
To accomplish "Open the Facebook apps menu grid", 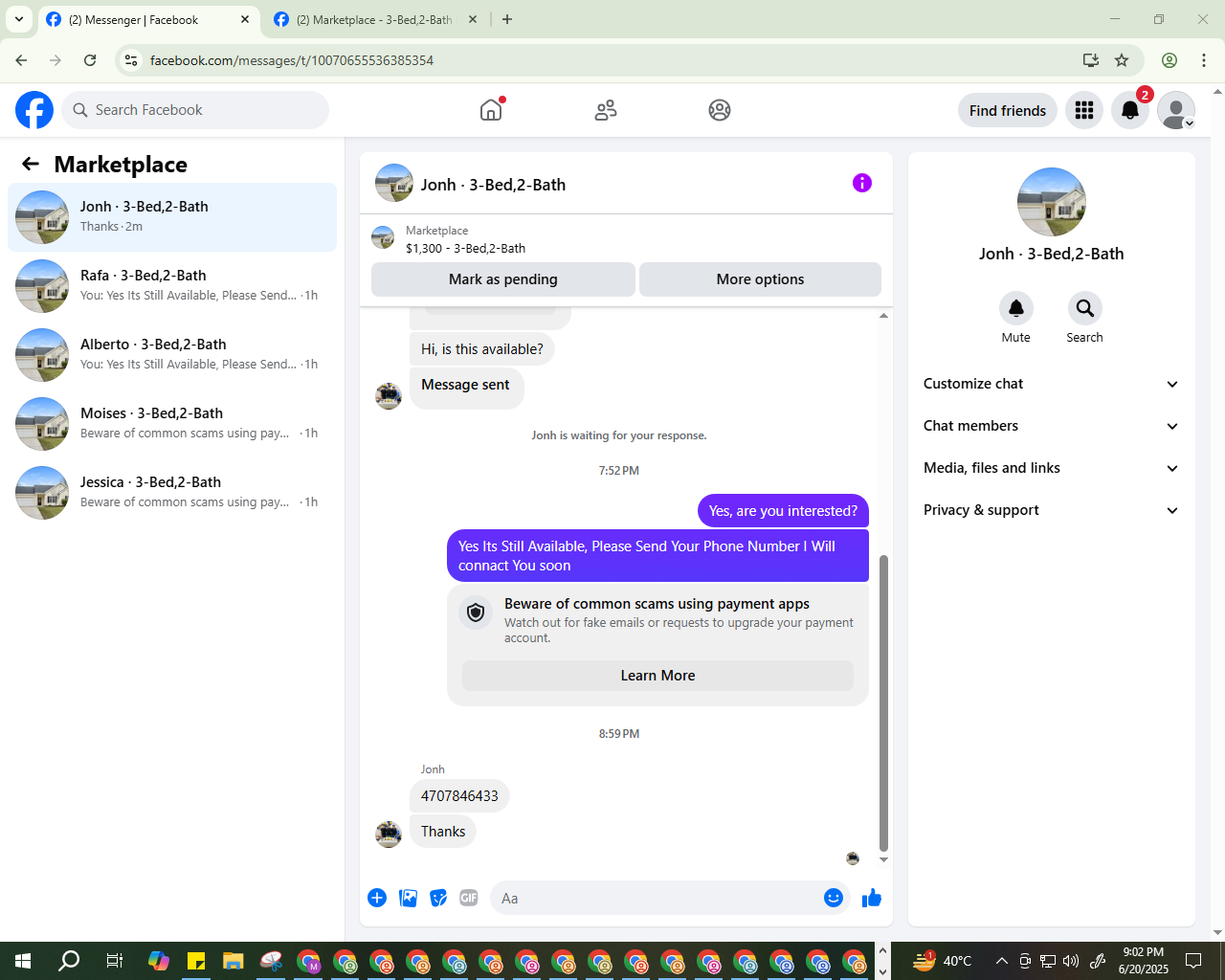I will (x=1084, y=111).
